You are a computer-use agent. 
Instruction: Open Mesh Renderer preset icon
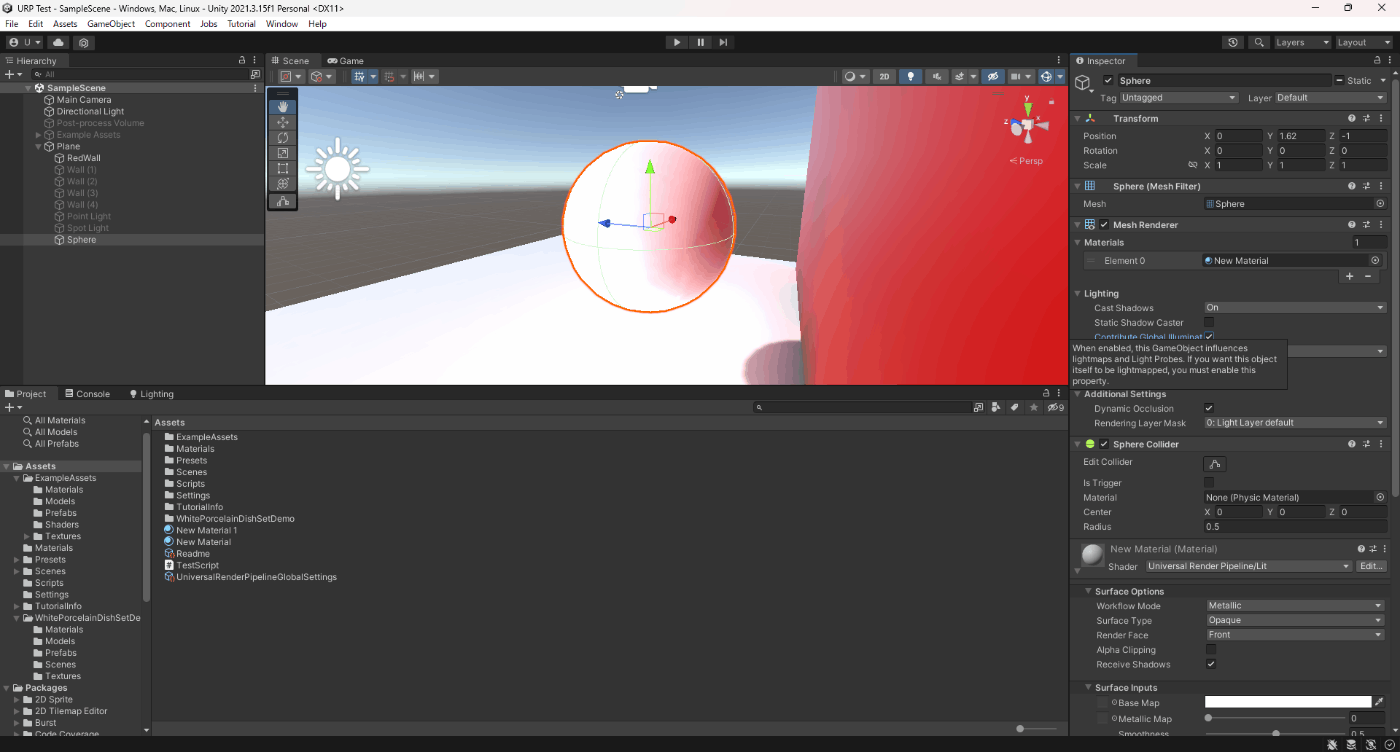click(1366, 225)
